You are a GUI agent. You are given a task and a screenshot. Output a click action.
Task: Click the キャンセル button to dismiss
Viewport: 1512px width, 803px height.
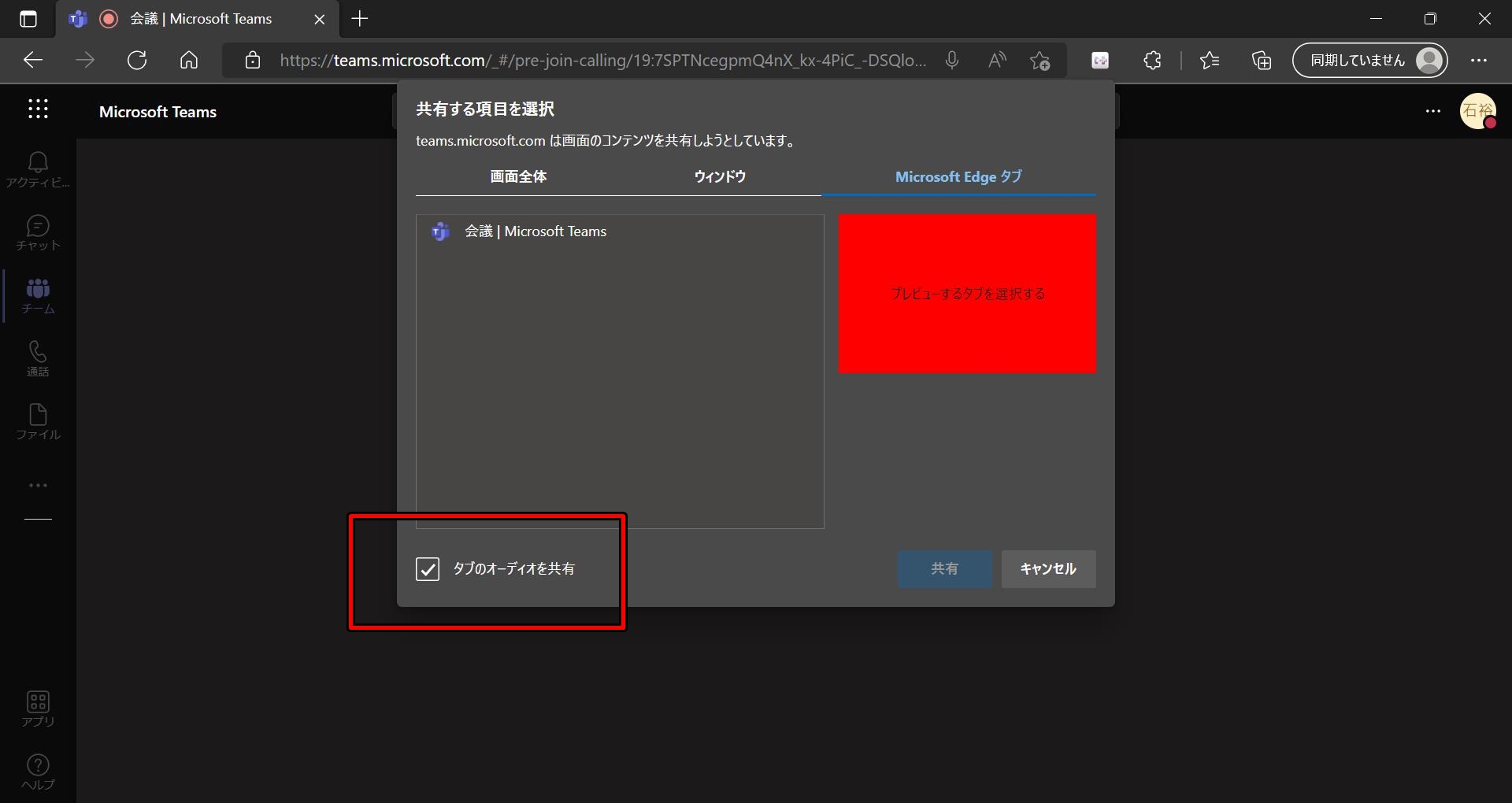point(1047,568)
